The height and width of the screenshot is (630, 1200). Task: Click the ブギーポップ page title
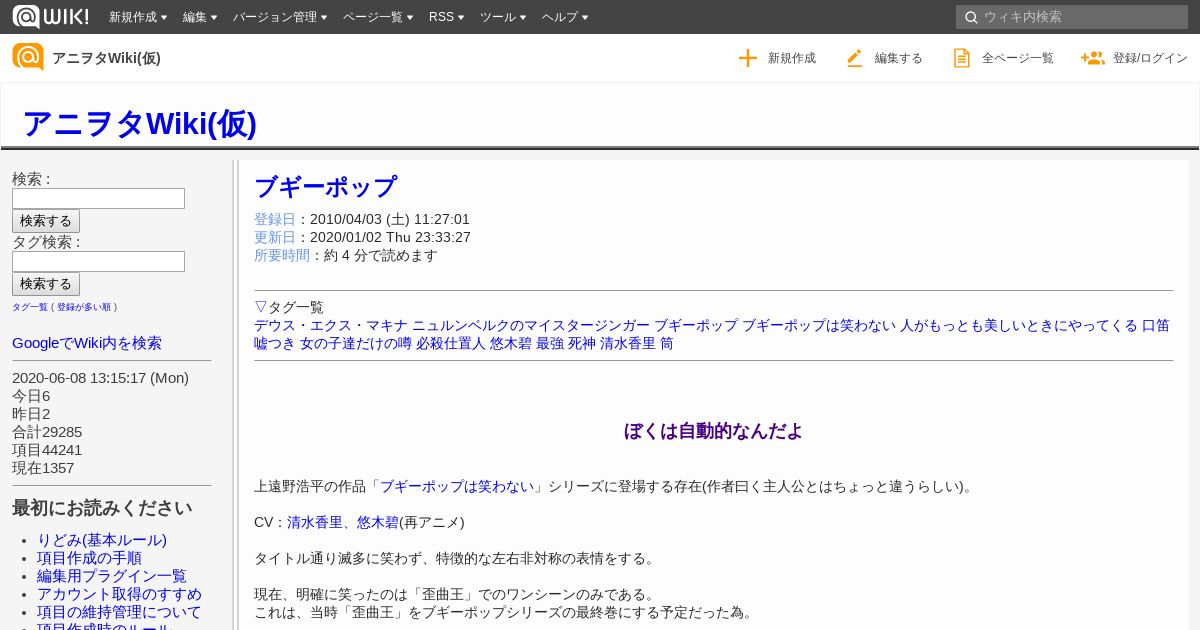pyautogui.click(x=325, y=187)
